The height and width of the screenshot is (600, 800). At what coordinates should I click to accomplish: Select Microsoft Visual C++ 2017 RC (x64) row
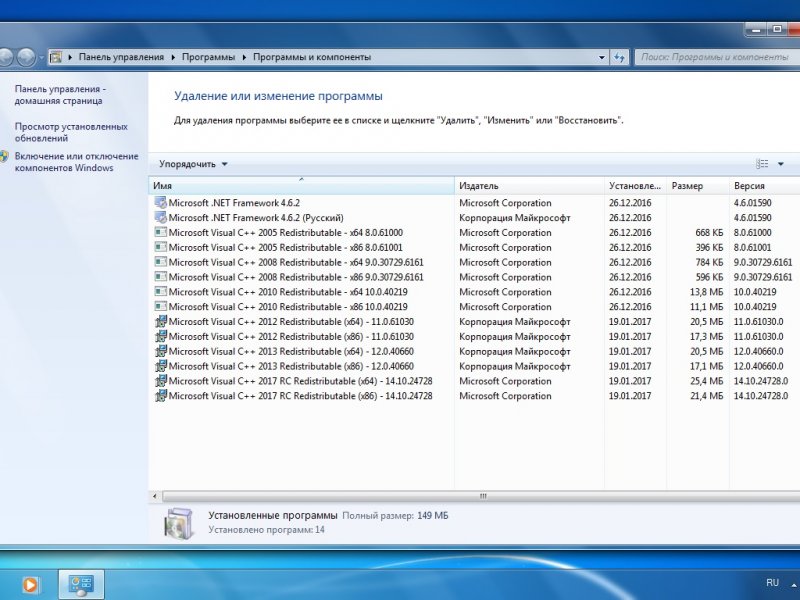(x=474, y=381)
